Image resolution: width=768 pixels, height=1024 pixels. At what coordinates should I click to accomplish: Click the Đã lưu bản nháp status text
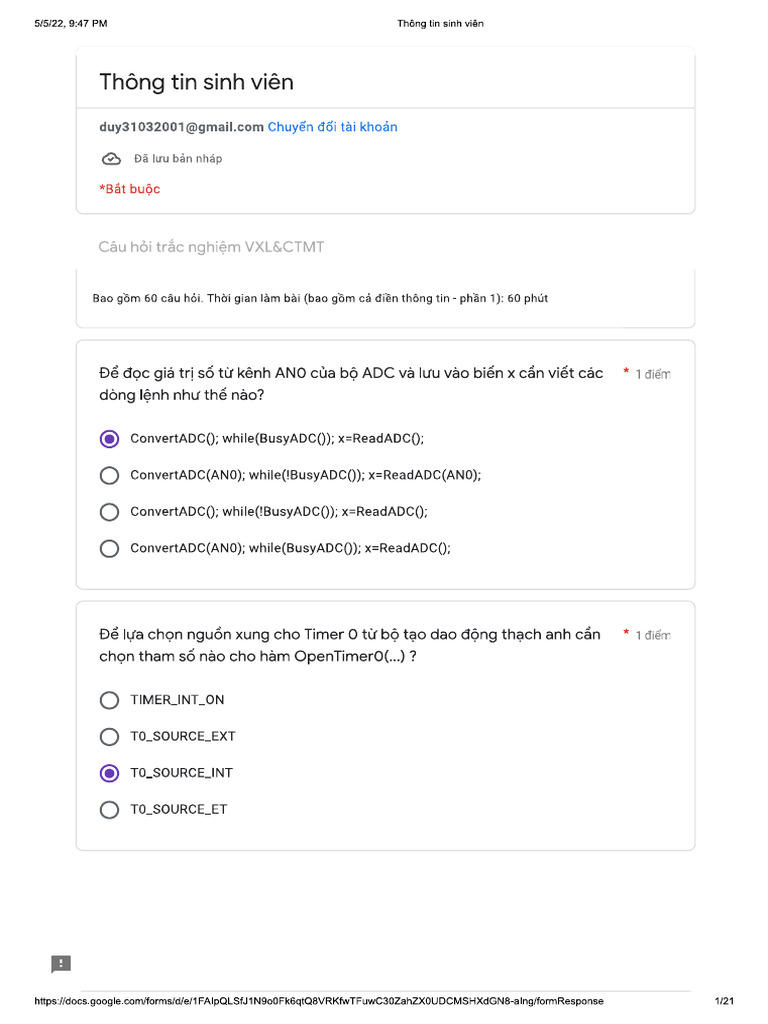(178, 159)
